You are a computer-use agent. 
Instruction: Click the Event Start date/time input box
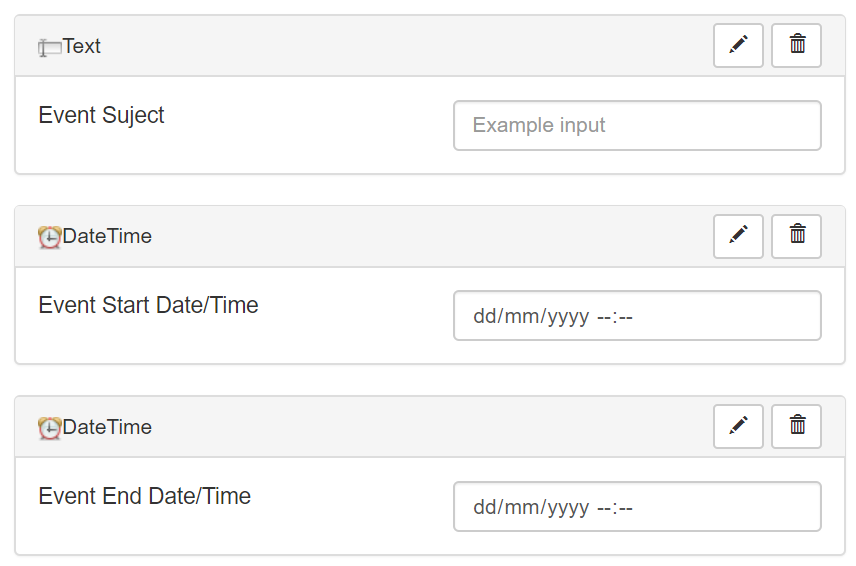click(x=637, y=316)
